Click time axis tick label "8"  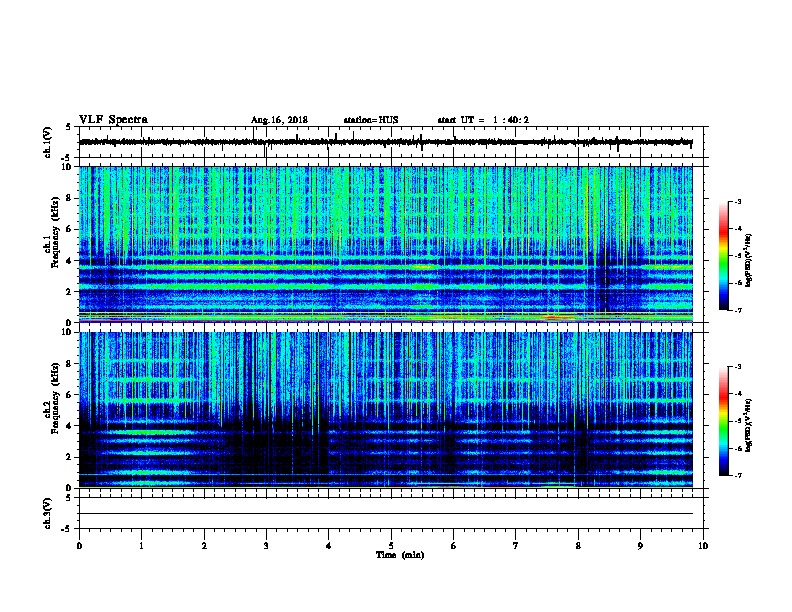point(578,546)
